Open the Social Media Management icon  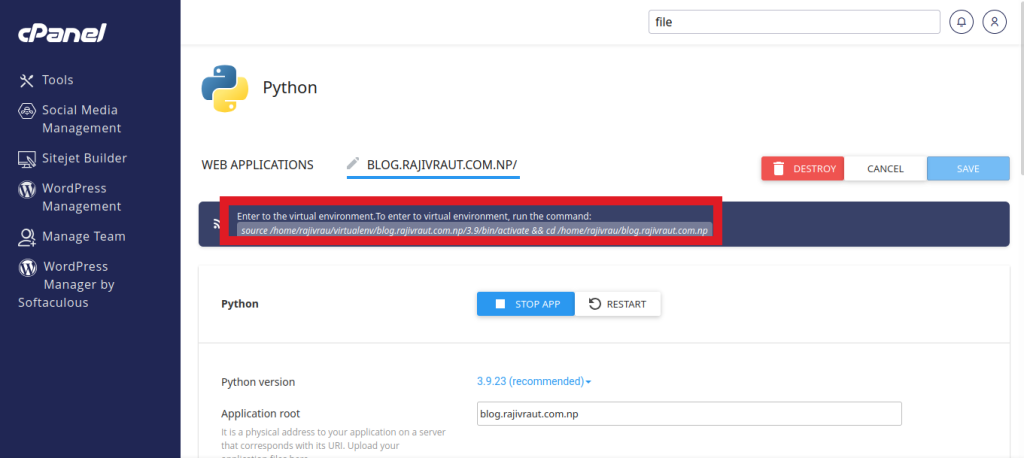pyautogui.click(x=26, y=110)
